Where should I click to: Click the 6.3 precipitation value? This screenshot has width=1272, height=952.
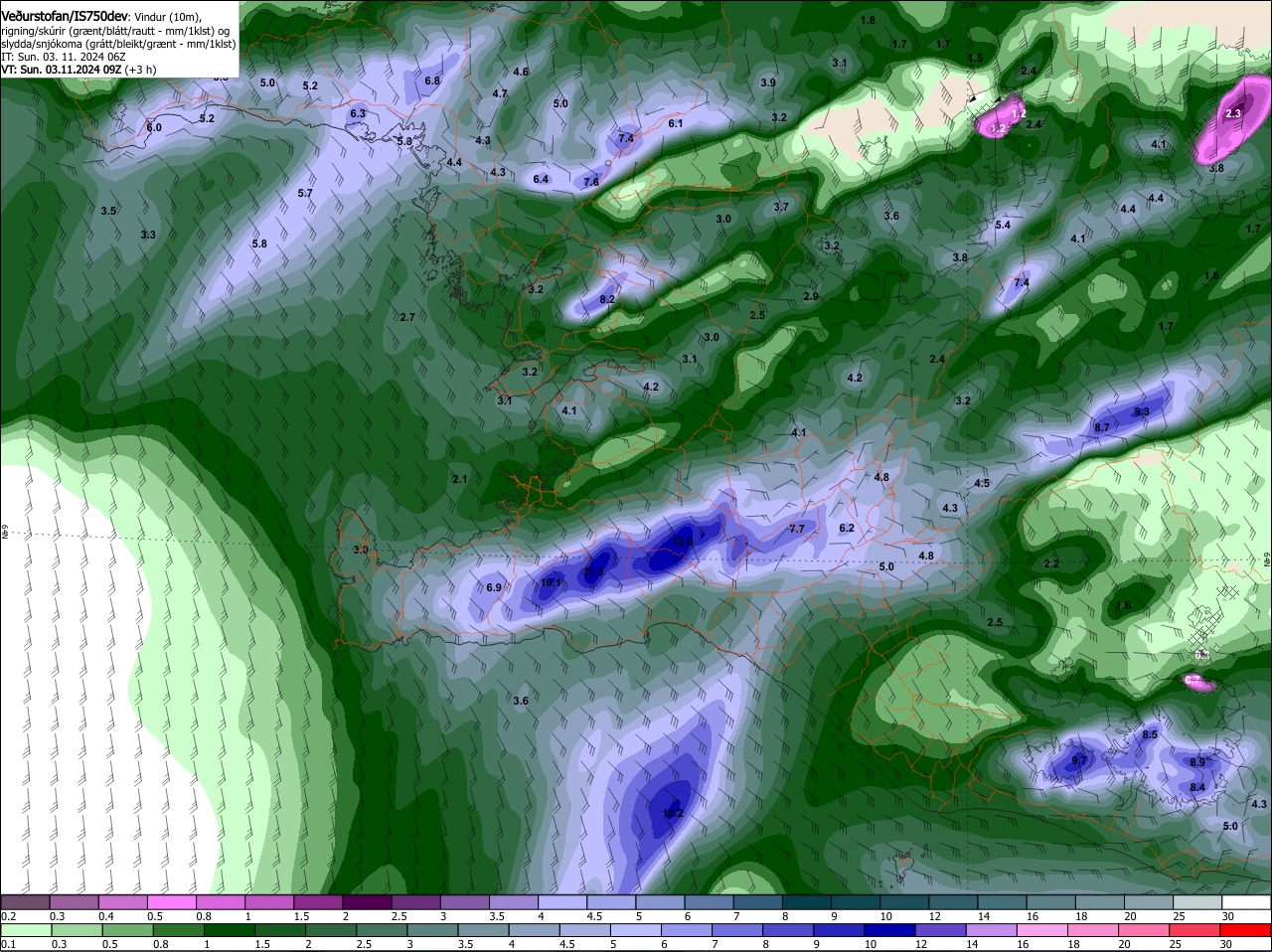point(358,114)
